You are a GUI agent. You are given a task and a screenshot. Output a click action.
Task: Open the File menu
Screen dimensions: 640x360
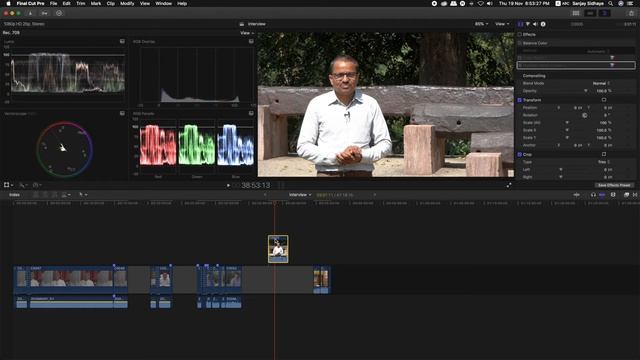coord(53,3)
